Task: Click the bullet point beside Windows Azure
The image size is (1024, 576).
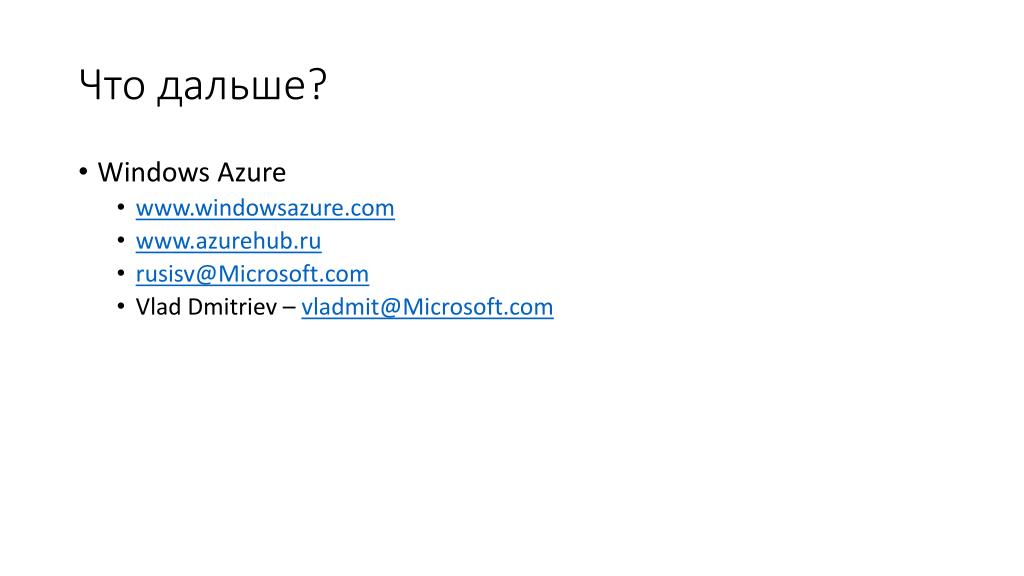Action: tap(83, 172)
